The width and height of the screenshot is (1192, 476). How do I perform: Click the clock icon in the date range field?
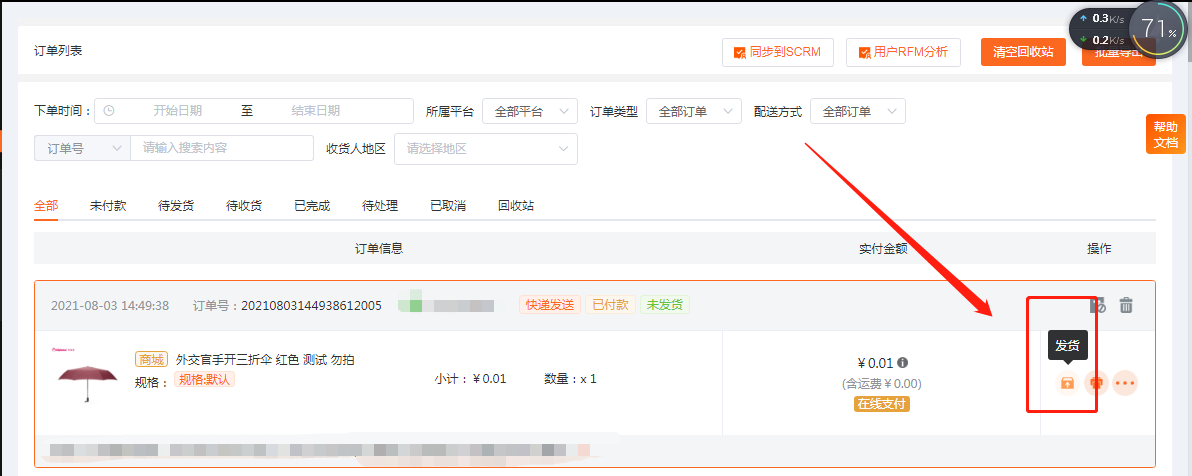(x=109, y=111)
